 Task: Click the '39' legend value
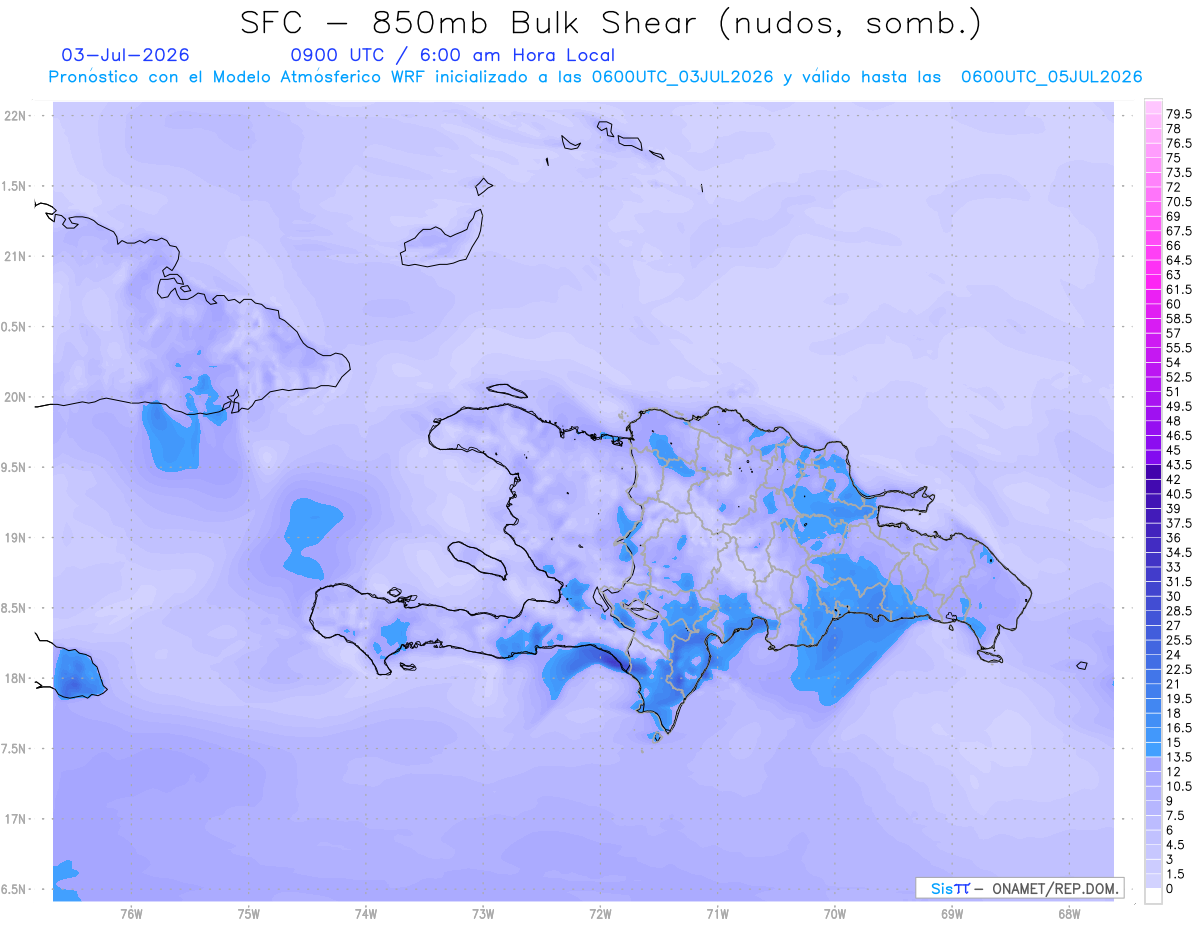[x=1174, y=508]
